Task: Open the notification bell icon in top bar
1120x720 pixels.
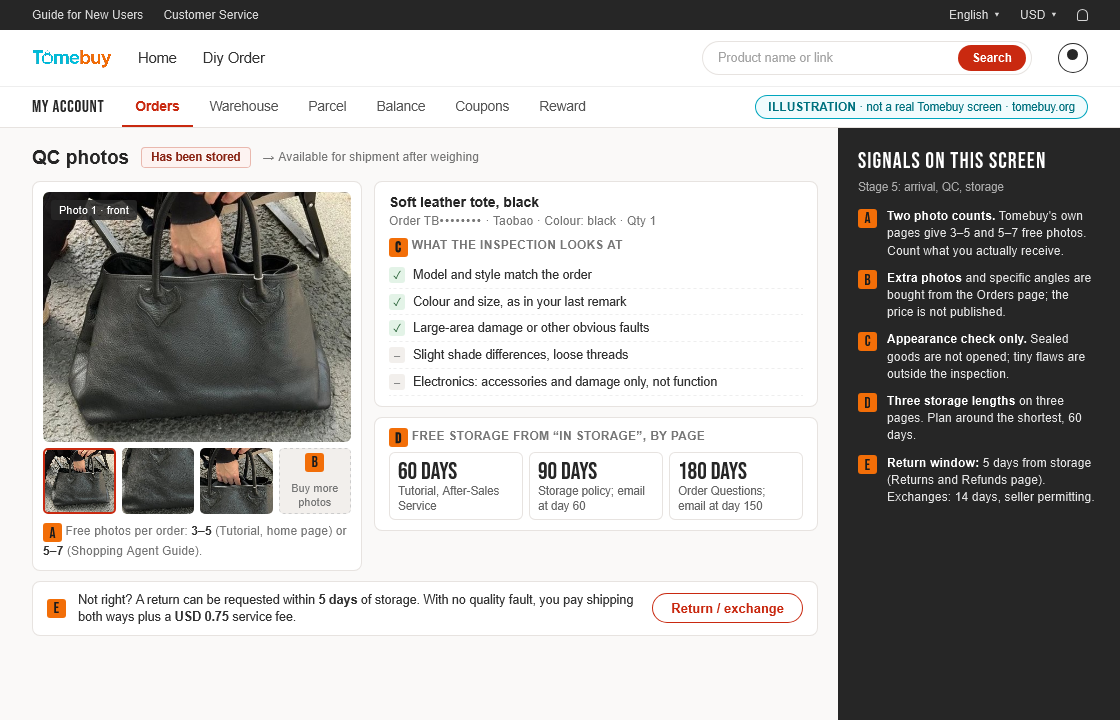Action: tap(1082, 15)
